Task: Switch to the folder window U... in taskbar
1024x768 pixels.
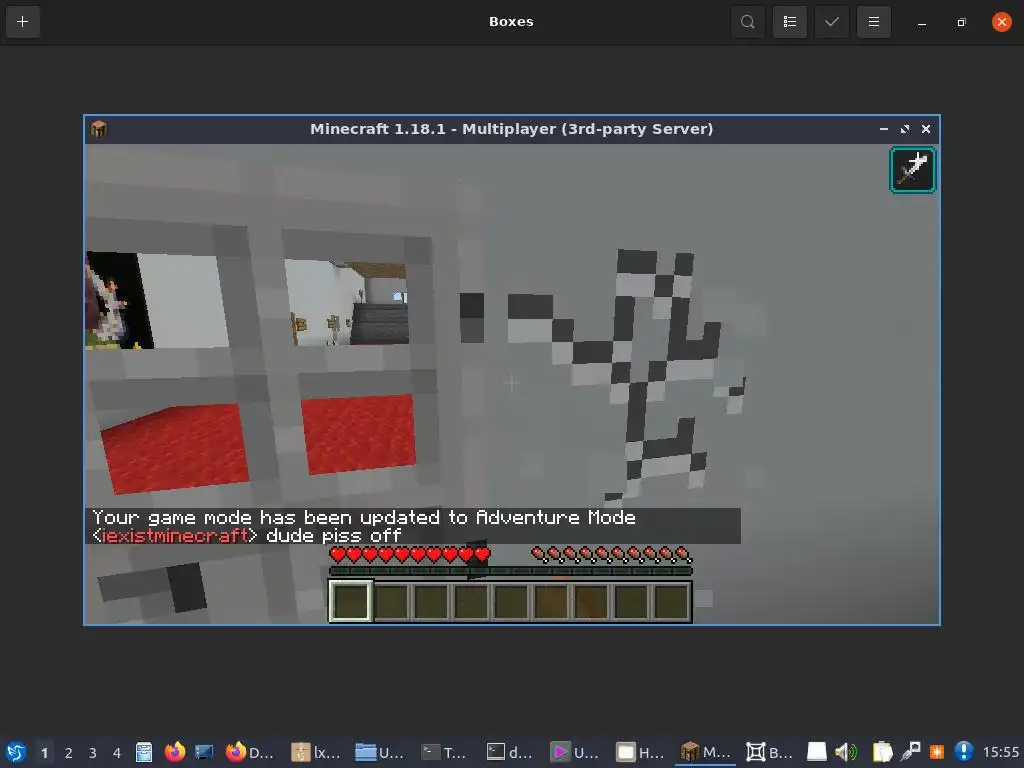Action: pos(379,752)
